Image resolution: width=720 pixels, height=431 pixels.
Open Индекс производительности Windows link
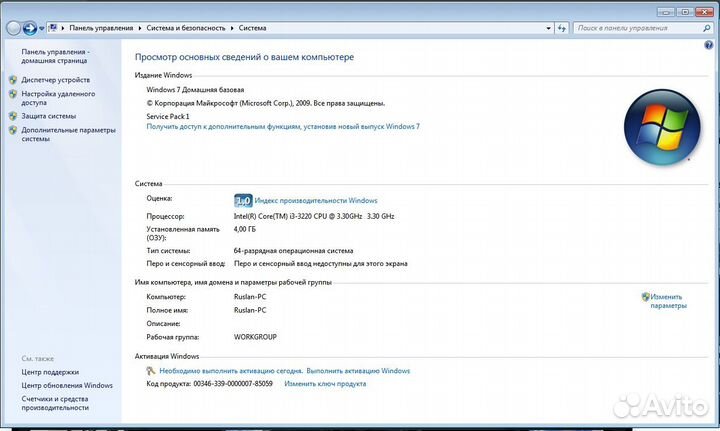point(316,200)
